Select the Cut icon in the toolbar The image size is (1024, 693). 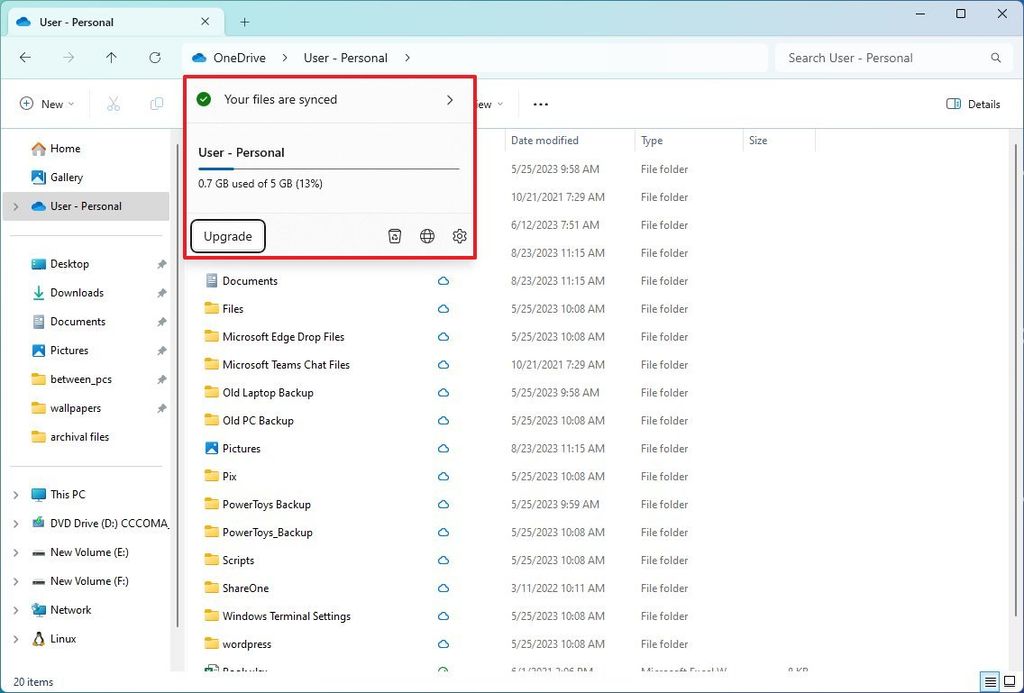click(113, 104)
